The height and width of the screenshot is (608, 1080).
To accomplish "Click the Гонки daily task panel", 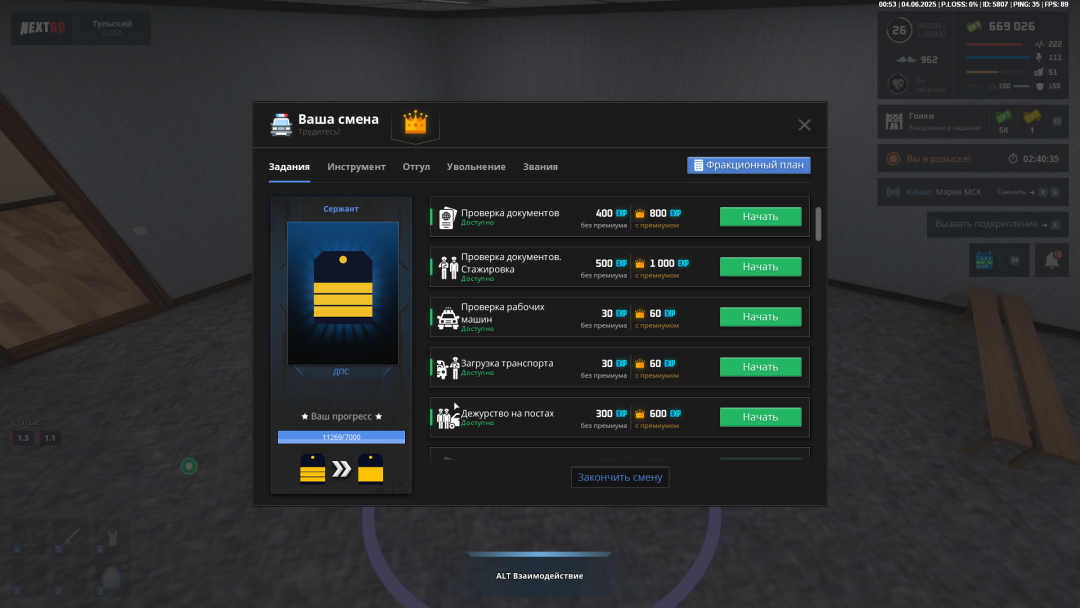I will [x=973, y=121].
